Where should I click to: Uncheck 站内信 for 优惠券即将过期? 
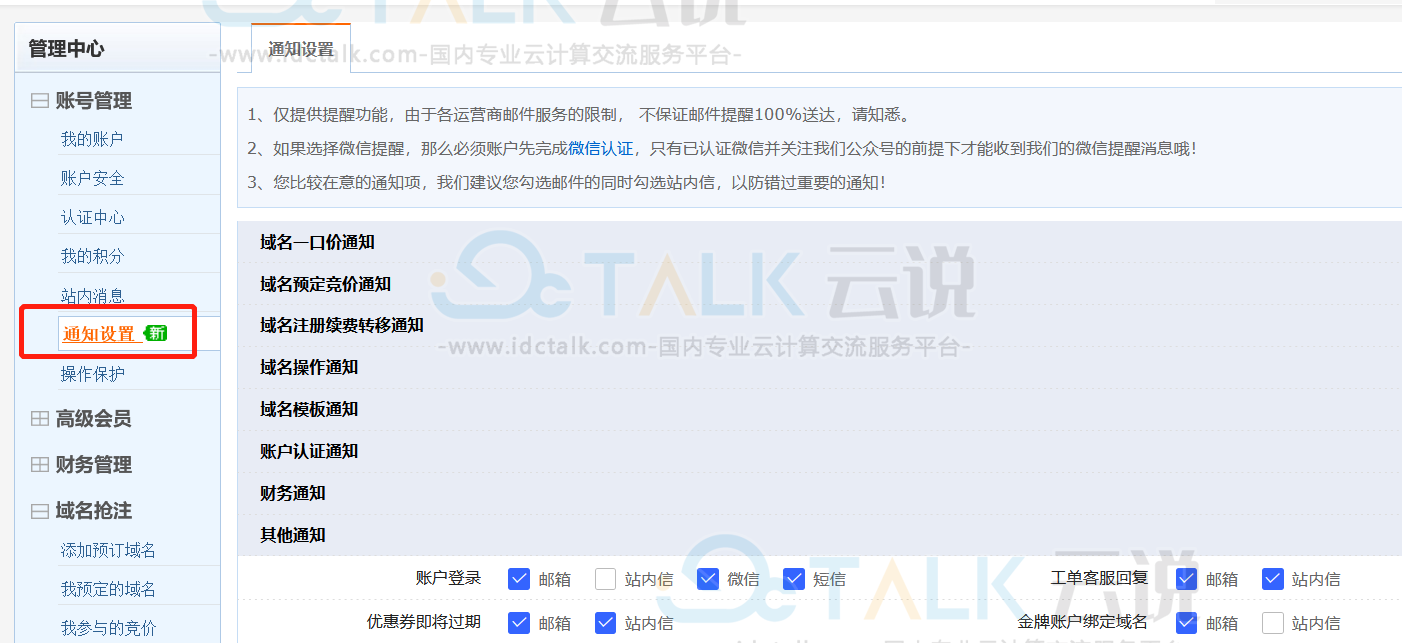coord(605,623)
